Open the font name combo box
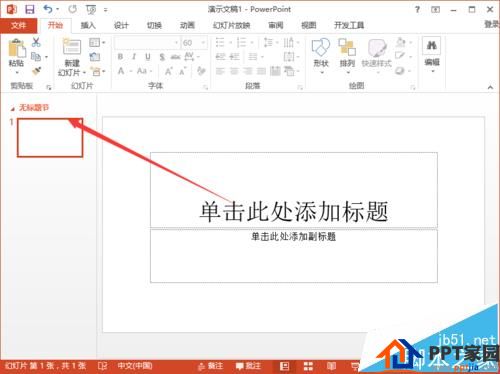This screenshot has height=374, width=500. pos(147,43)
